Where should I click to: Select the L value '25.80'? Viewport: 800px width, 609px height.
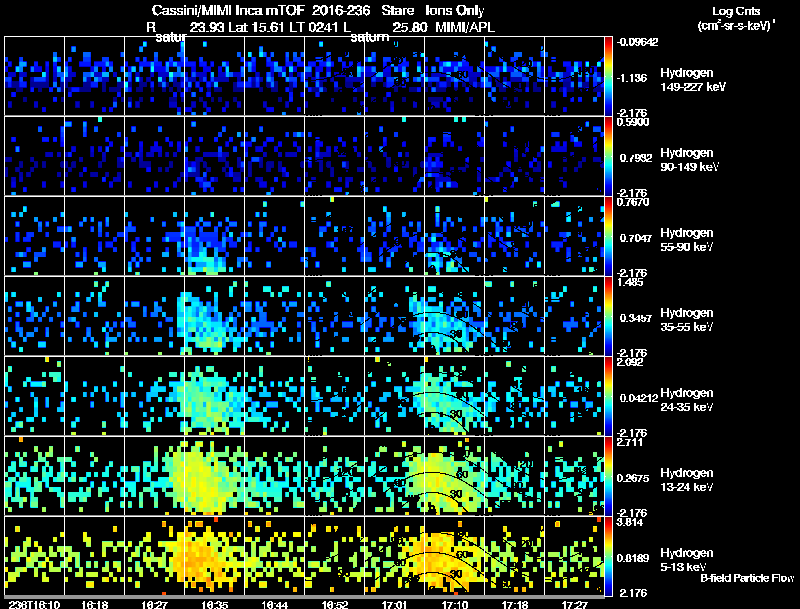[x=410, y=27]
